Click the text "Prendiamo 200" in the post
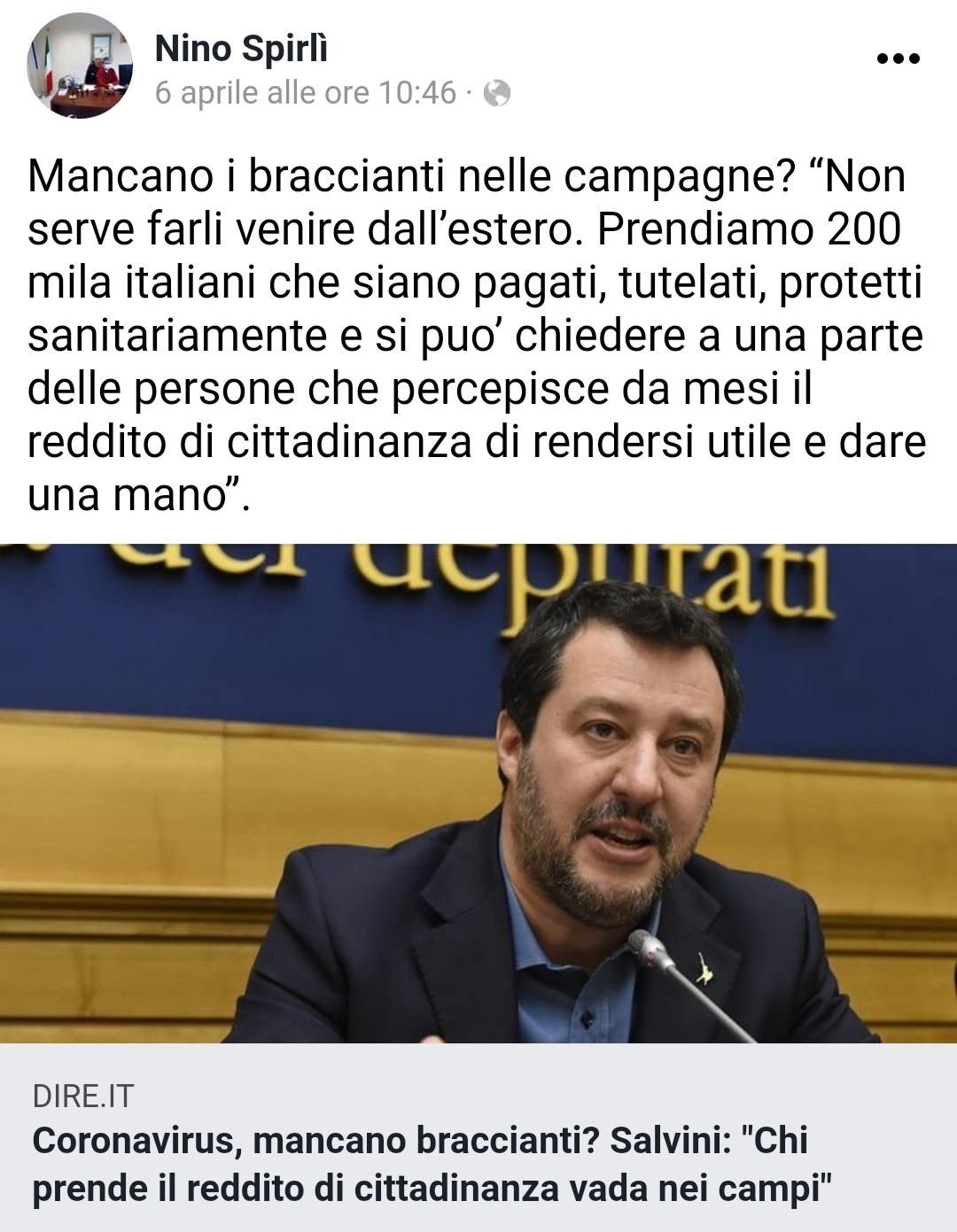 click(x=749, y=229)
